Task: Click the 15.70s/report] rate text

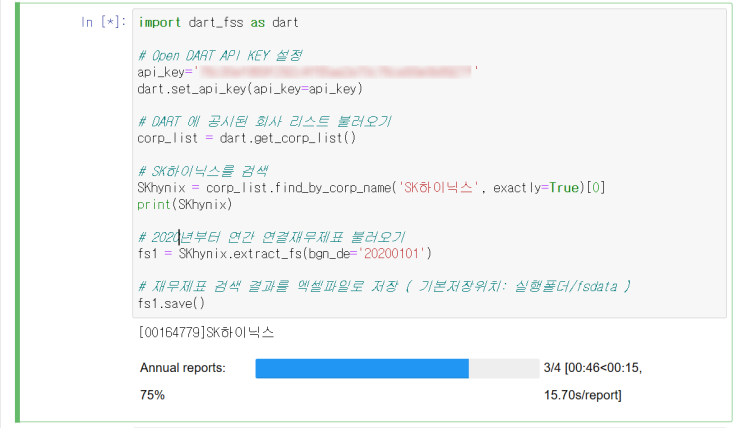Action: tap(582, 395)
